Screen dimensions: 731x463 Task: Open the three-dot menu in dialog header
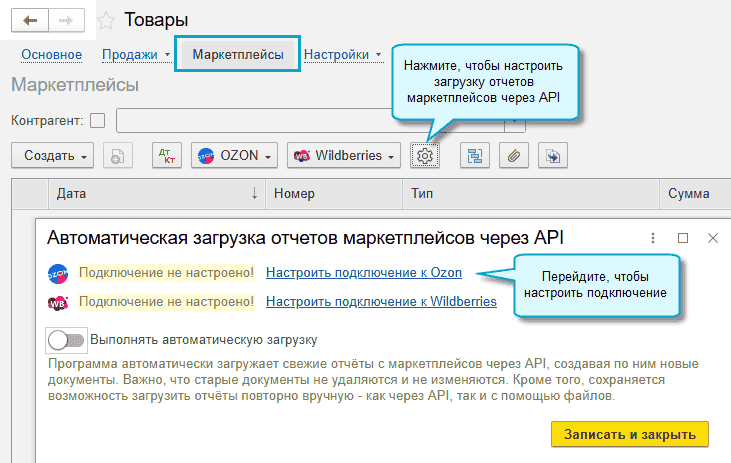(x=652, y=238)
